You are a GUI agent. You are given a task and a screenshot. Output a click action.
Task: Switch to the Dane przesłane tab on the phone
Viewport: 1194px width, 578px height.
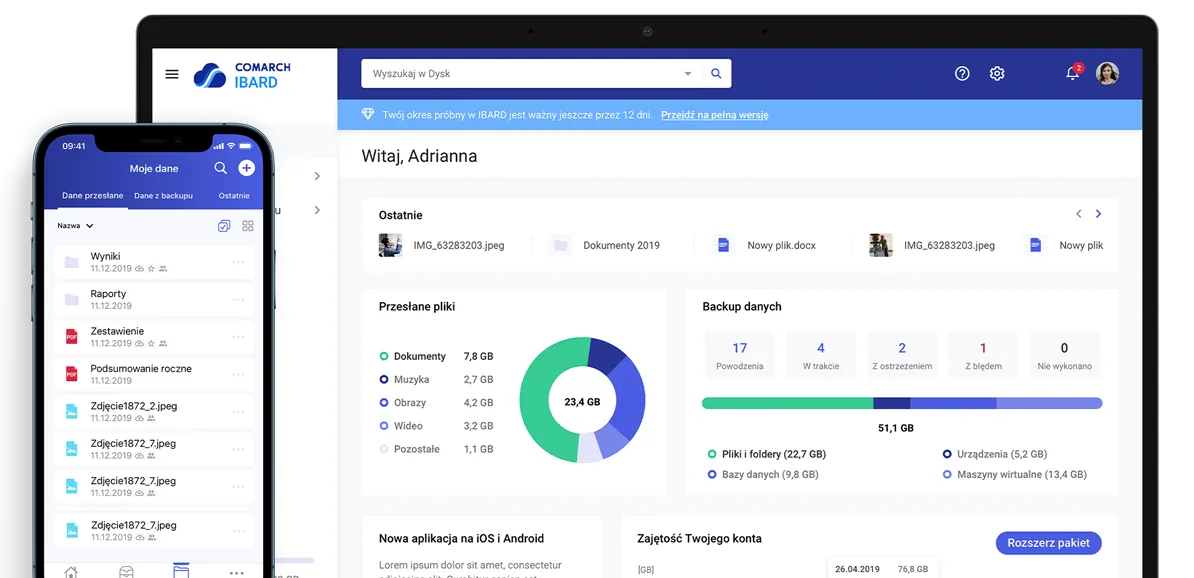point(93,196)
